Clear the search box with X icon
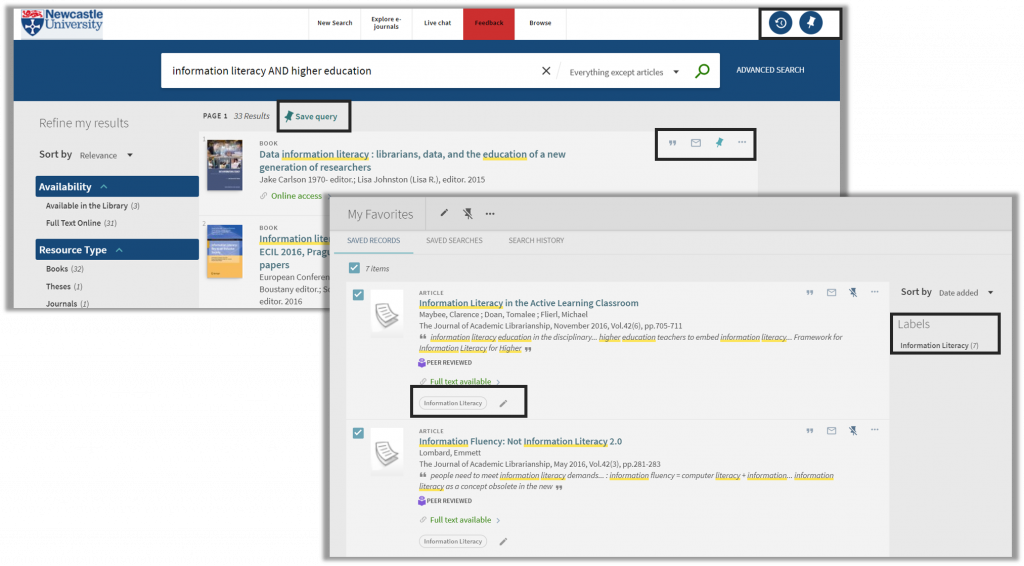Viewport: 1024px width, 566px height. pyautogui.click(x=546, y=71)
